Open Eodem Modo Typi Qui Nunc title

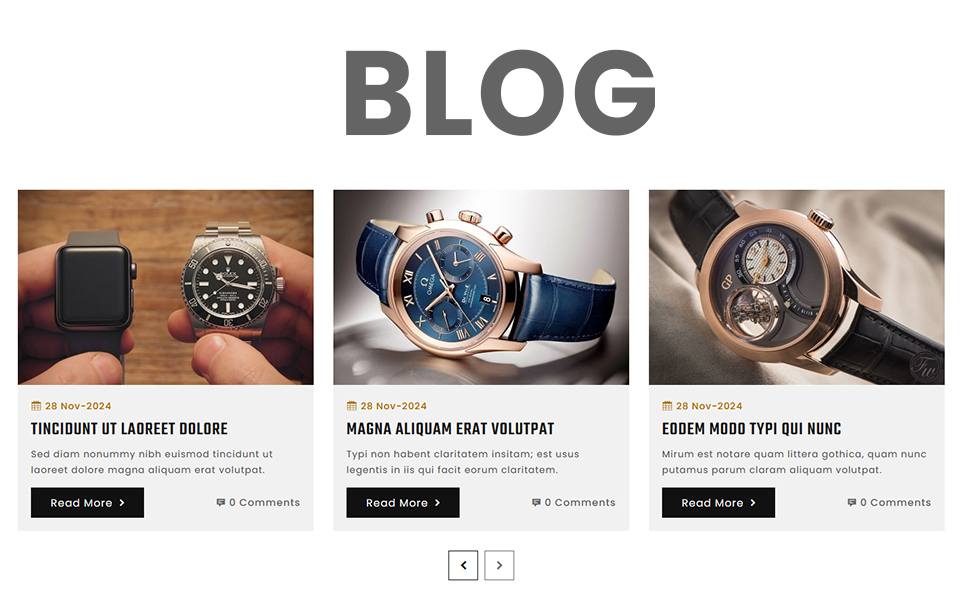coord(751,429)
